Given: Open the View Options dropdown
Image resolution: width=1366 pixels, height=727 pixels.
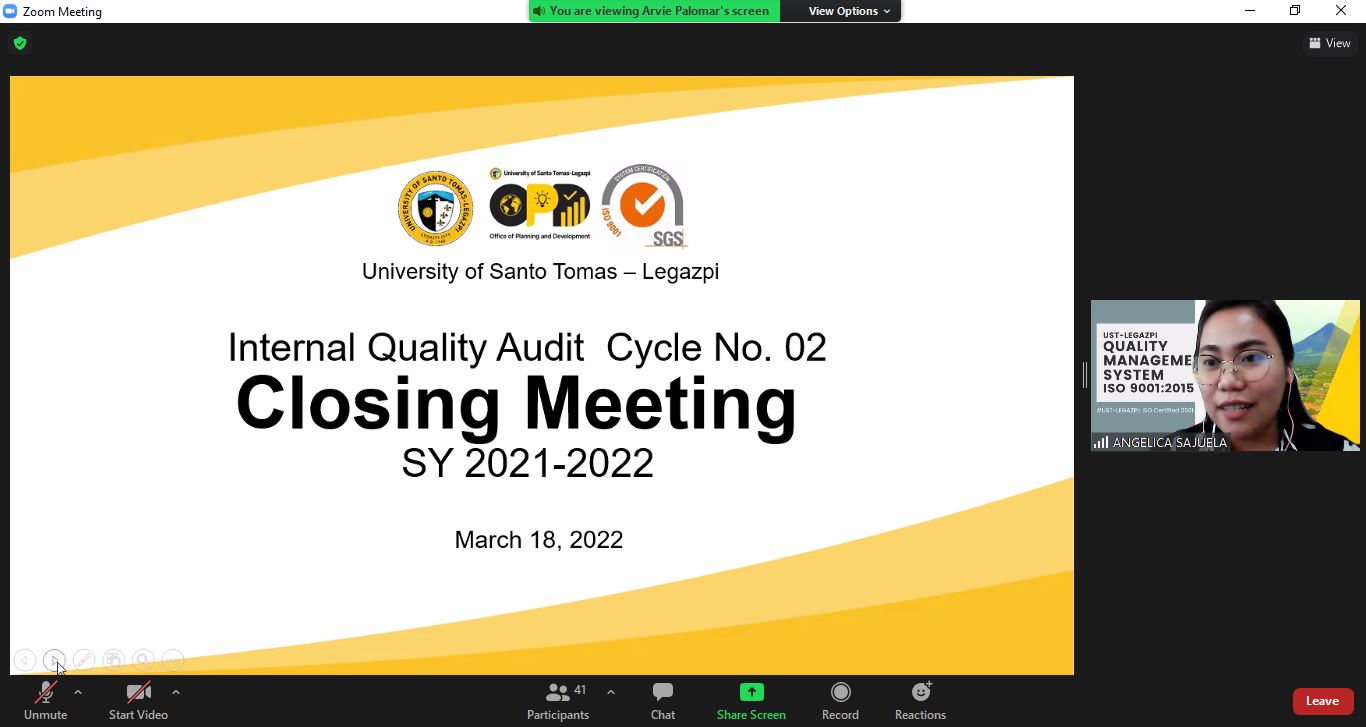Looking at the screenshot, I should [849, 11].
